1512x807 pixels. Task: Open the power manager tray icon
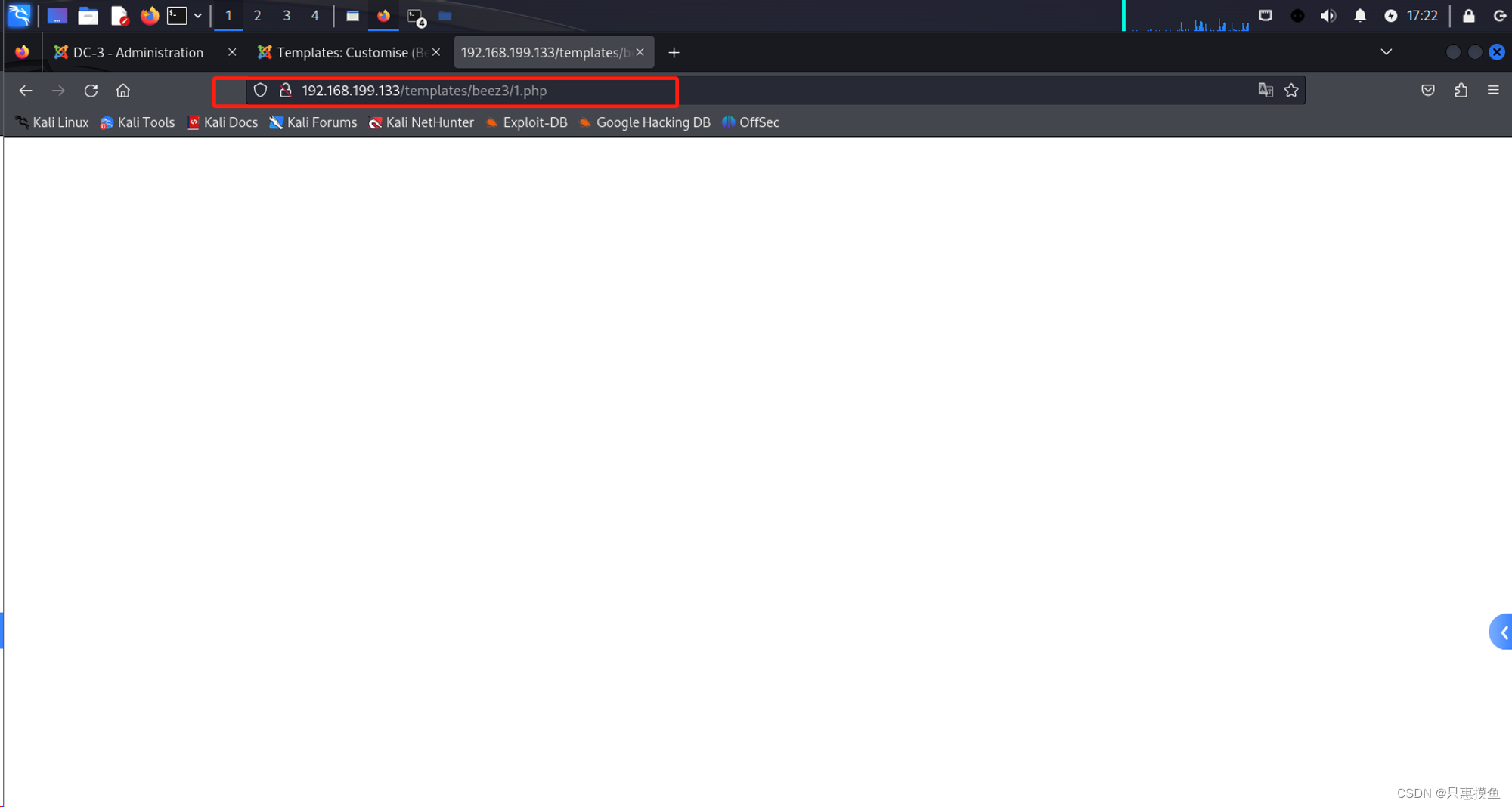click(1390, 15)
